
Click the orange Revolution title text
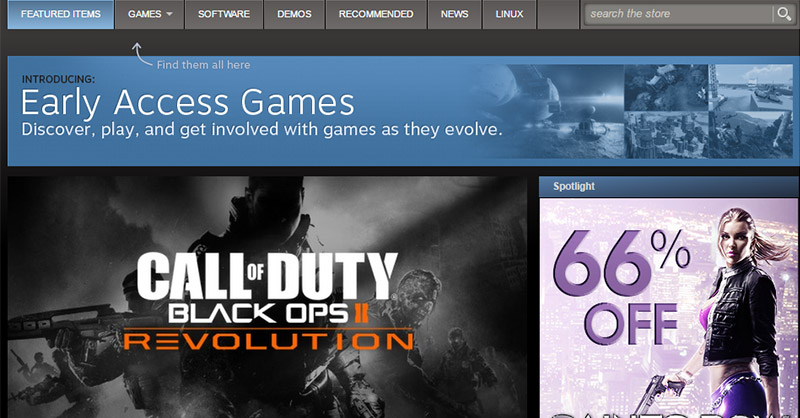(267, 340)
